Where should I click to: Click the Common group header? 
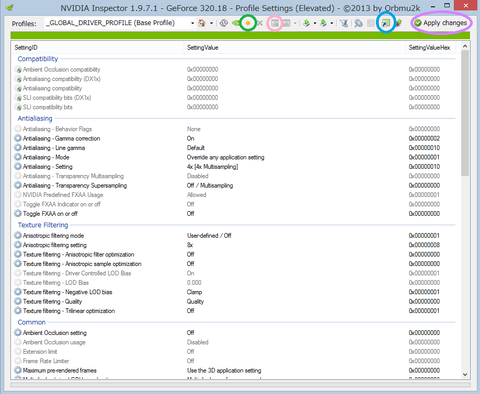tap(32, 322)
